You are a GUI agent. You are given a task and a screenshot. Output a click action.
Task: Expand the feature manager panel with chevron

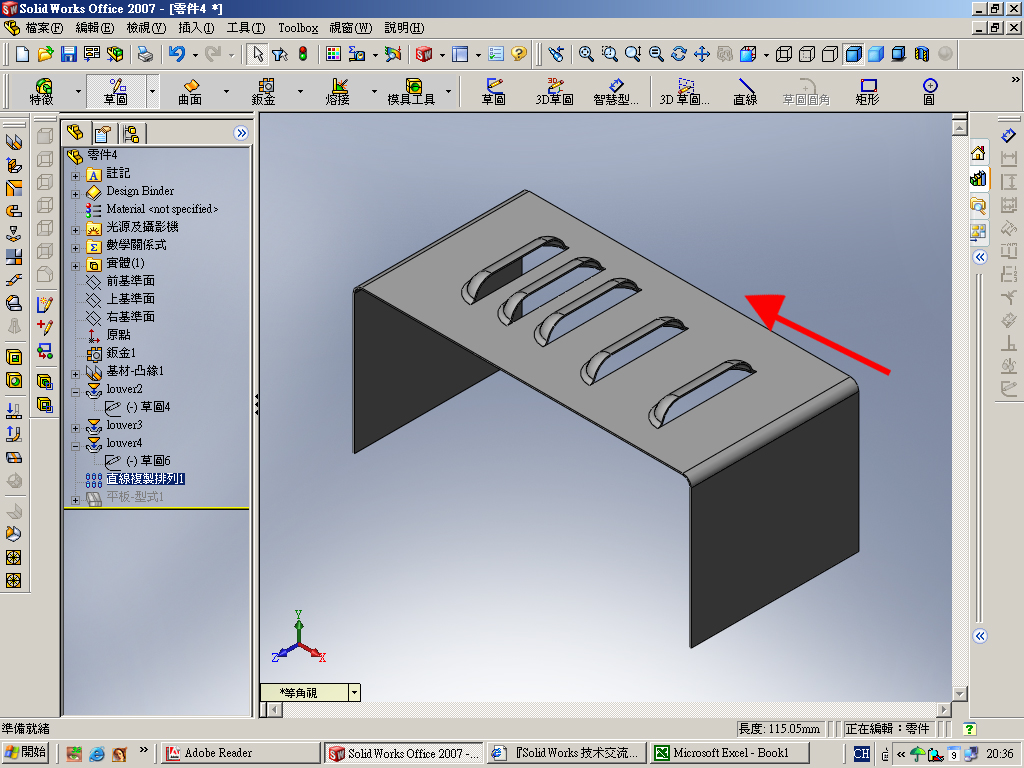241,133
